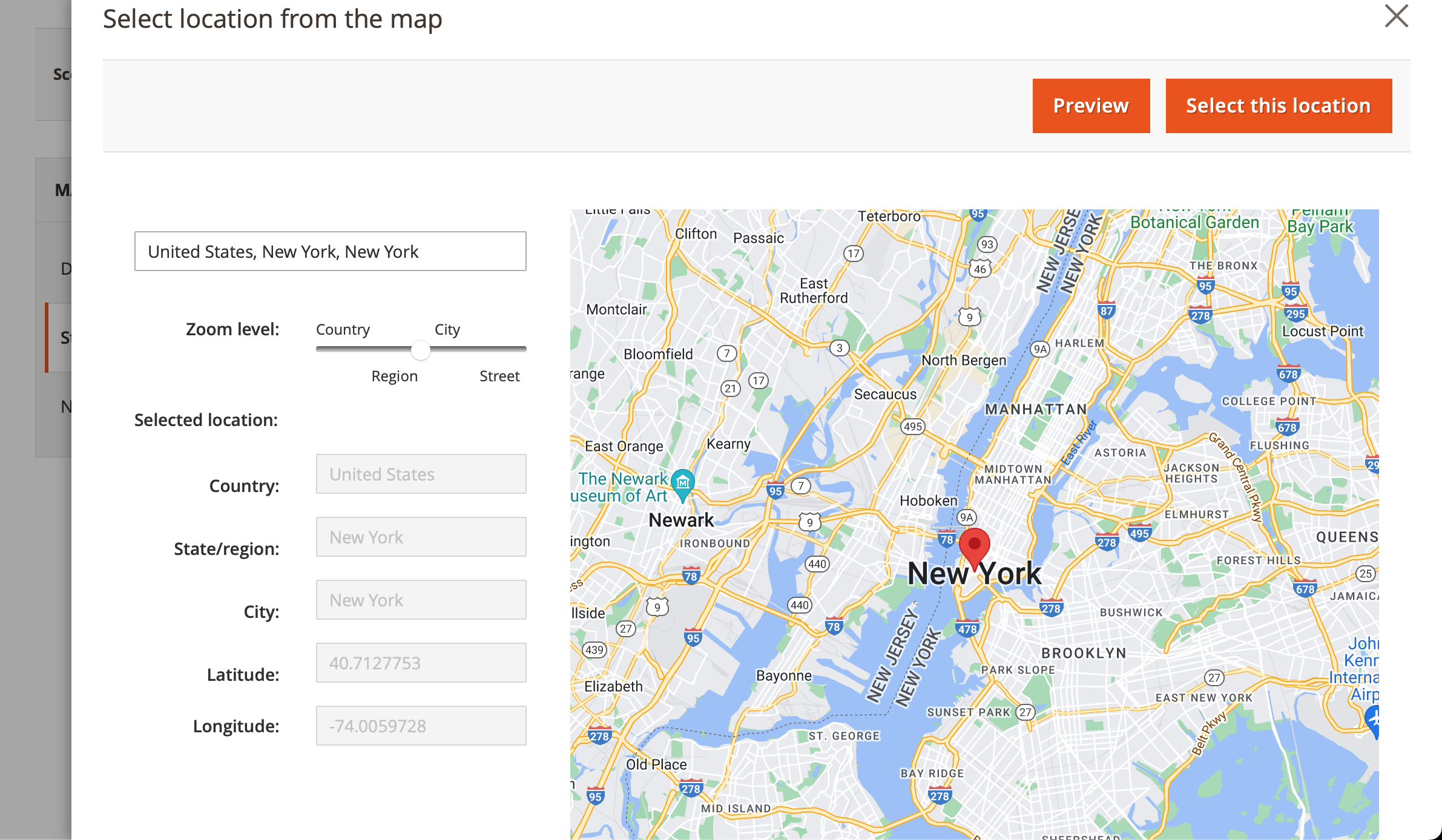Click the Route 25 shield in Queens
The image size is (1442, 840).
coord(1365,574)
